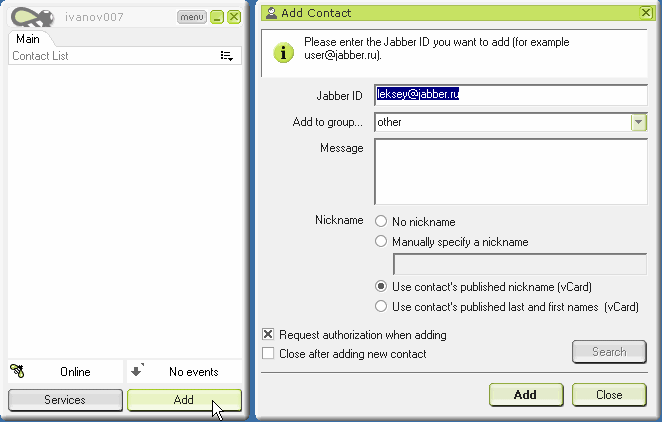Image resolution: width=662 pixels, height=422 pixels.
Task: Click the lightbulb logo icon in roster window
Action: coord(30,17)
